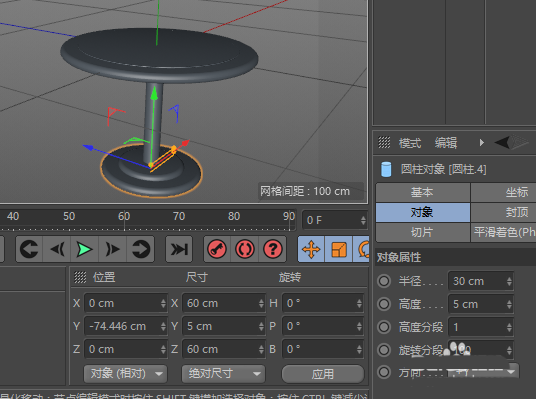Switch to the 坐标 tab
Viewport: 536px width, 399px height.
tap(504, 192)
